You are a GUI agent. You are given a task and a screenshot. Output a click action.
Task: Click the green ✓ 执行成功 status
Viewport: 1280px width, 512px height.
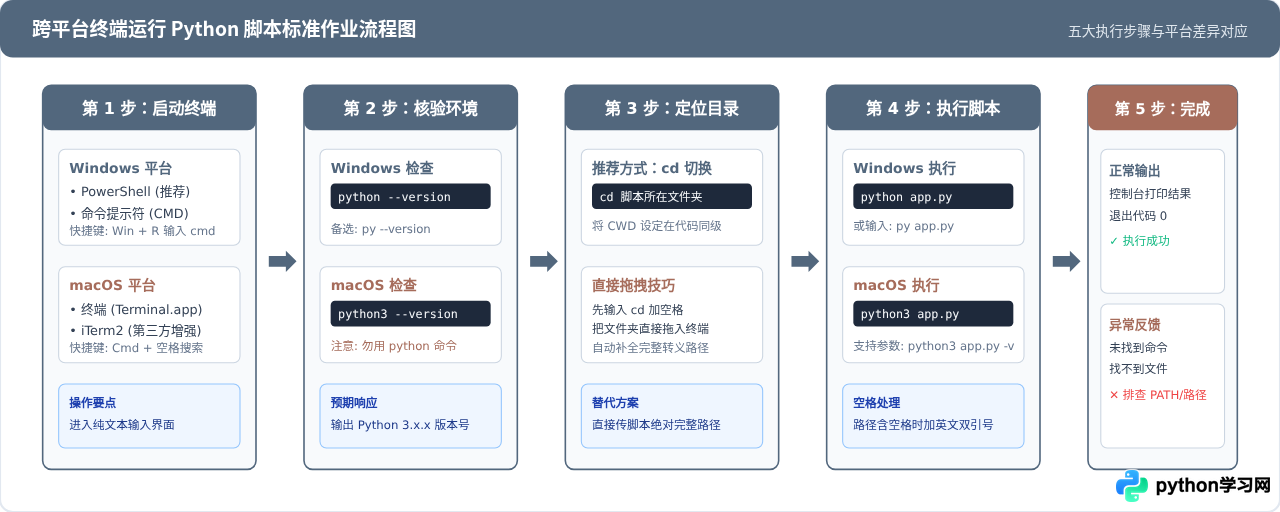1139,241
